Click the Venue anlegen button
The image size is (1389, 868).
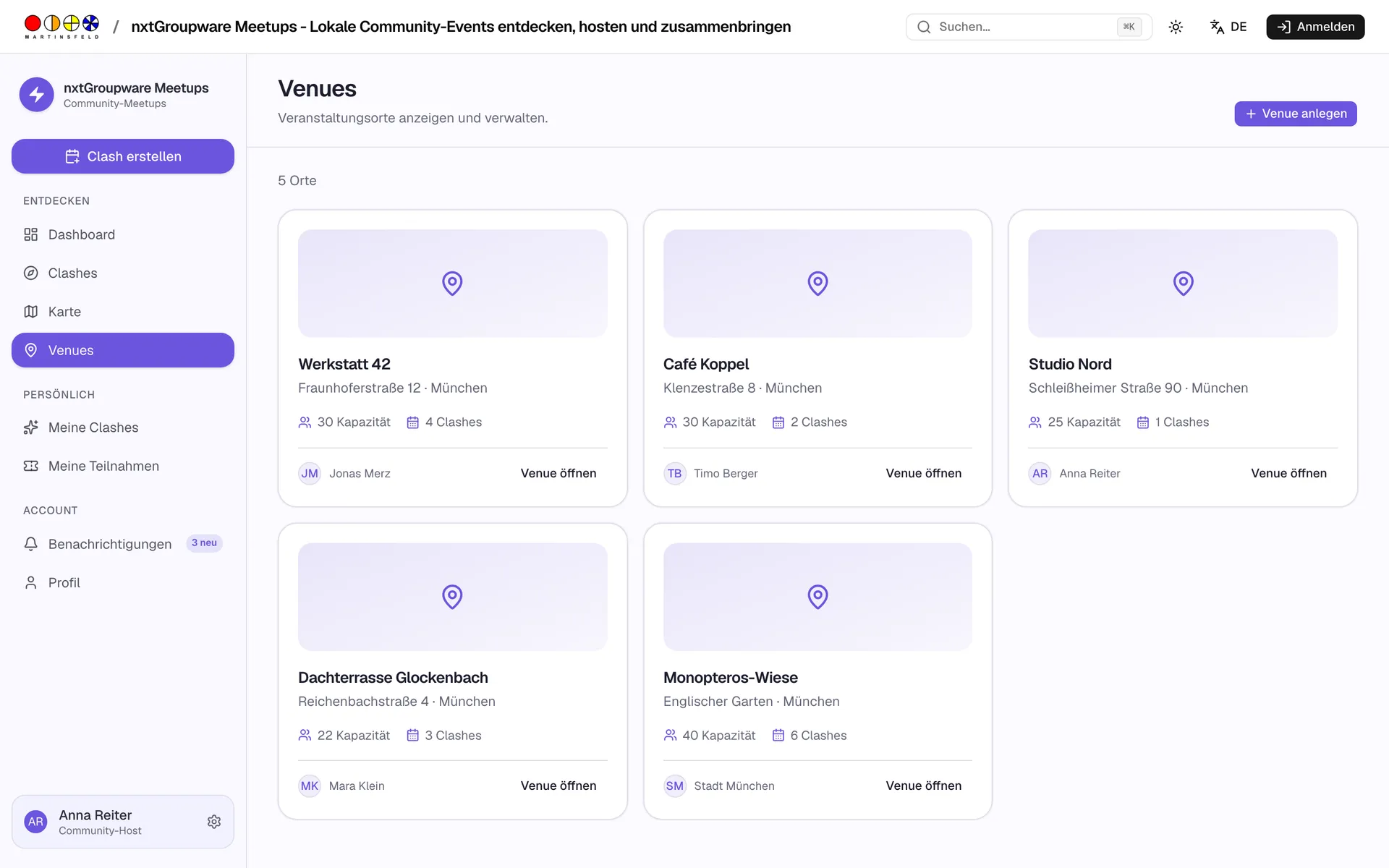[x=1295, y=114]
